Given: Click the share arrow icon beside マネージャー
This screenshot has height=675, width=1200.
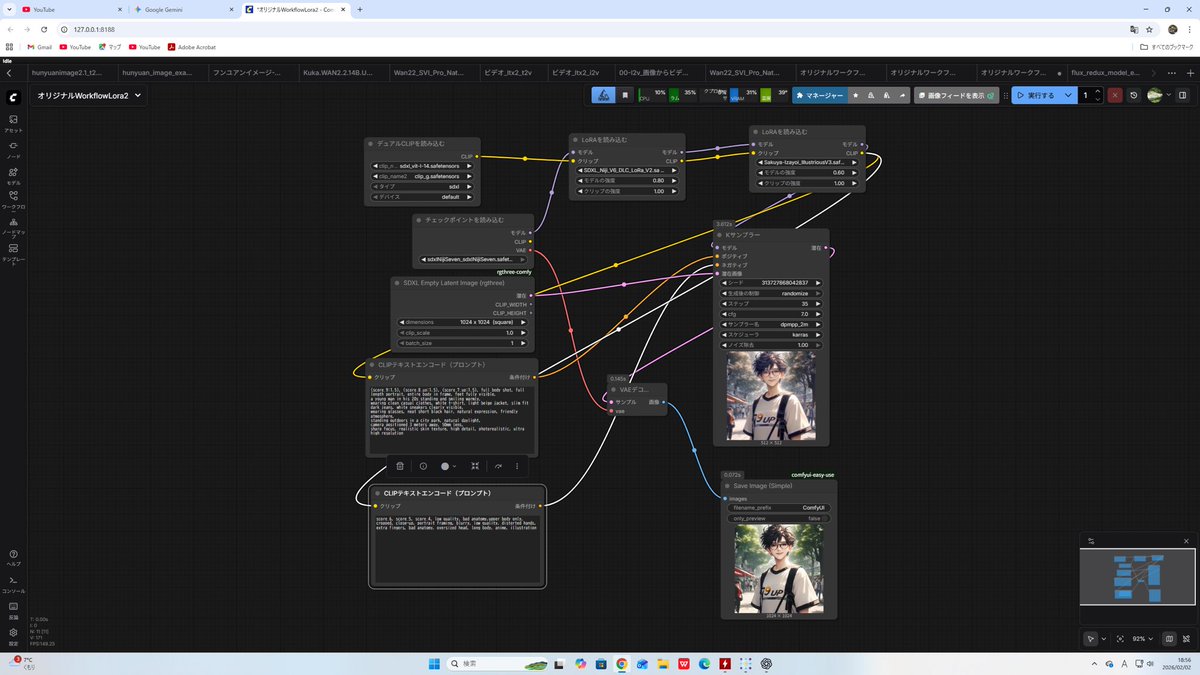Looking at the screenshot, I should (903, 95).
